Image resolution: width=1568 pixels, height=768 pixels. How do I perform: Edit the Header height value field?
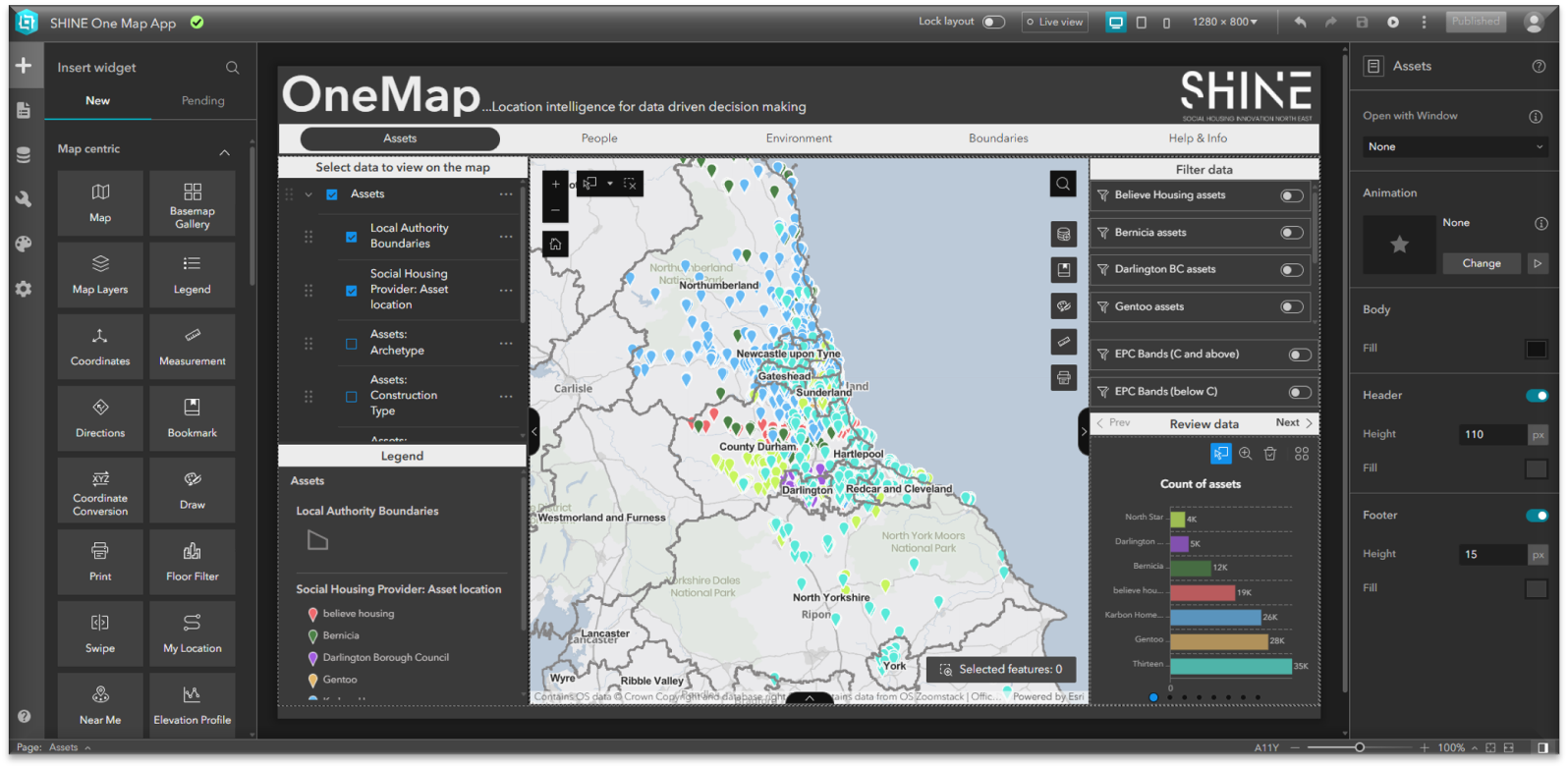coord(1493,434)
